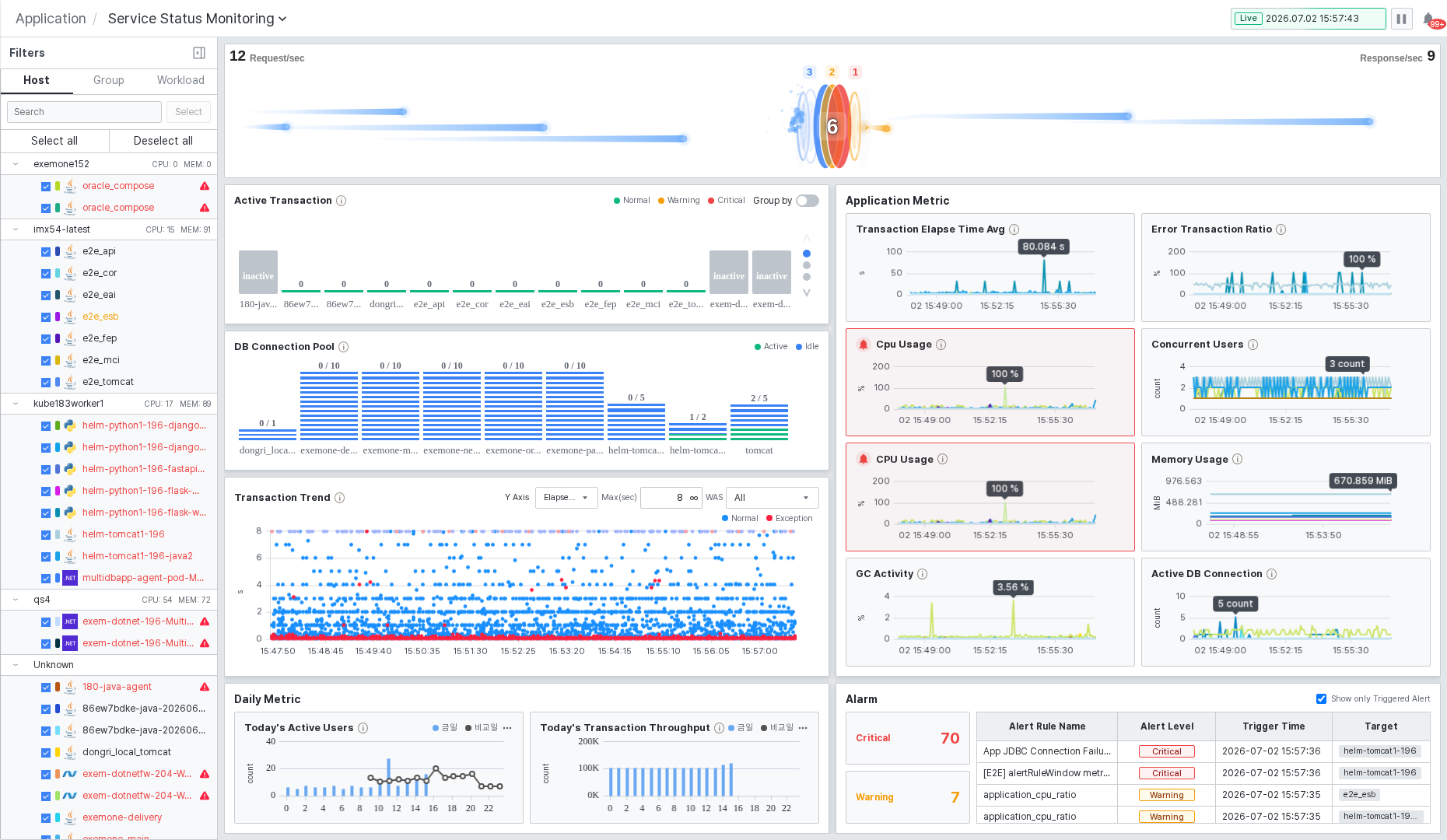Open the notifications bell

click(1428, 19)
